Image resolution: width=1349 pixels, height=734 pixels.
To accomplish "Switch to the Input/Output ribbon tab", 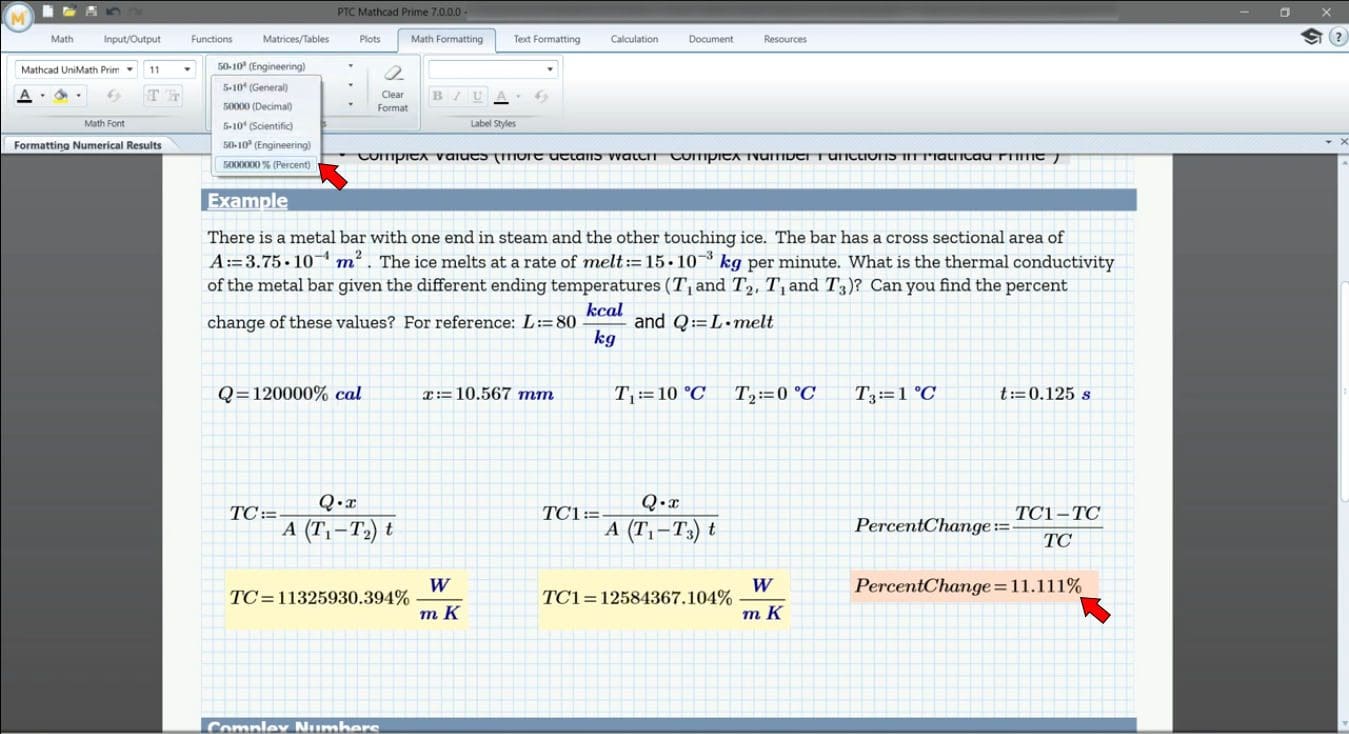I will (x=132, y=39).
